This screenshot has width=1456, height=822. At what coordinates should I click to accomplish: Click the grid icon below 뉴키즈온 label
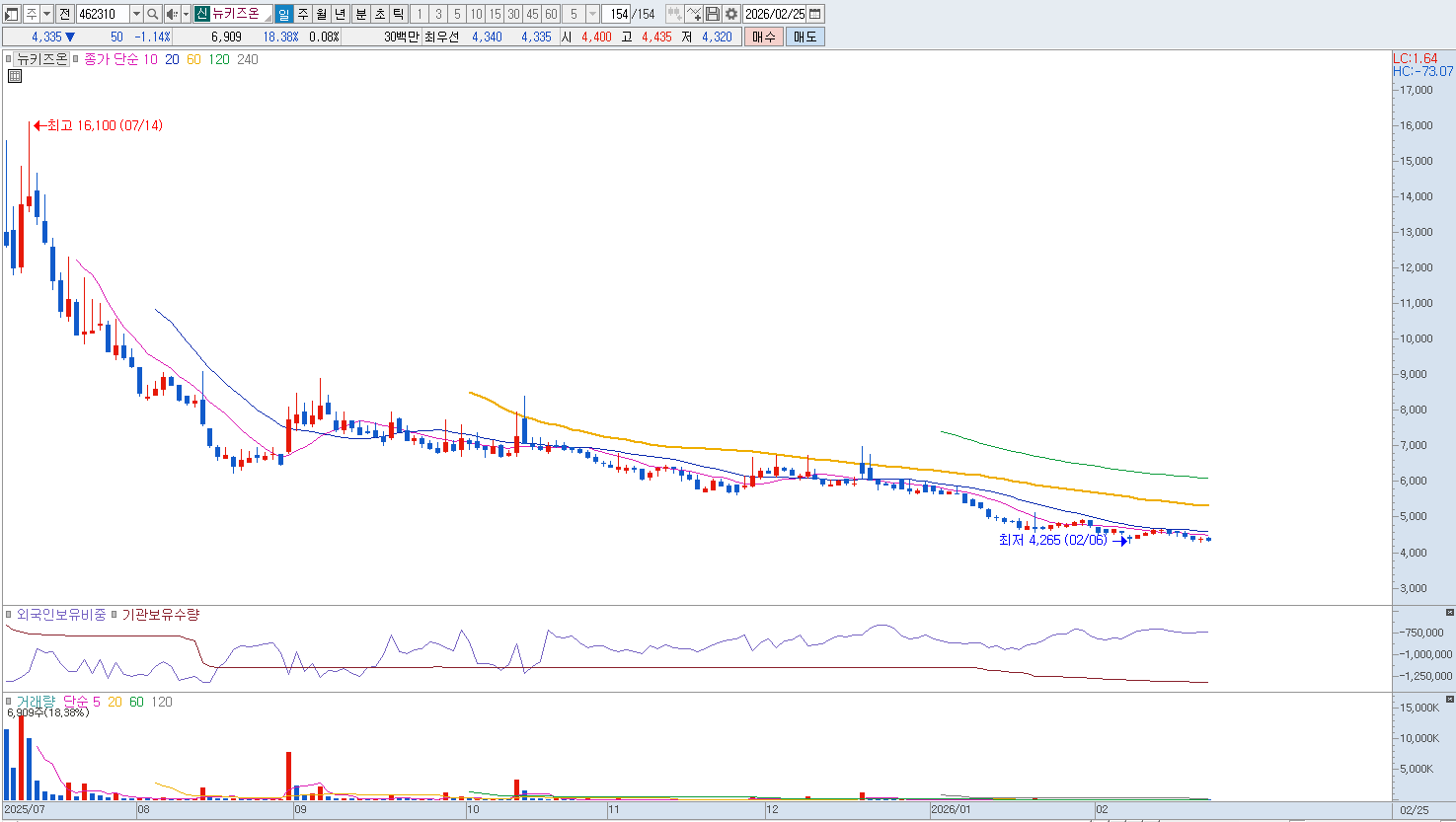tap(14, 76)
